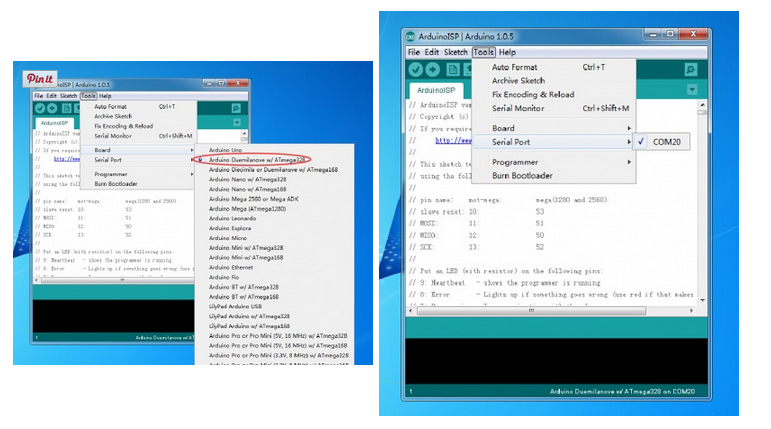Expand Serial Port submenu in COM20 window

pos(553,142)
